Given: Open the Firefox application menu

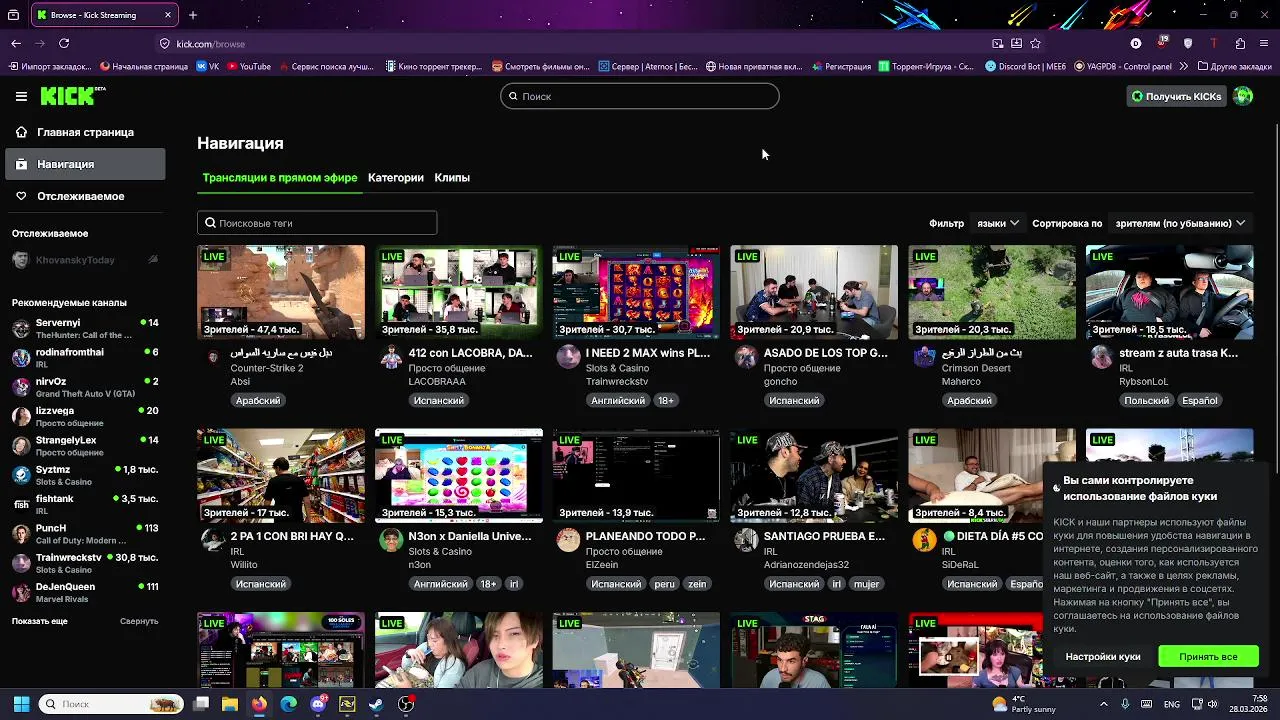Looking at the screenshot, I should (1265, 43).
